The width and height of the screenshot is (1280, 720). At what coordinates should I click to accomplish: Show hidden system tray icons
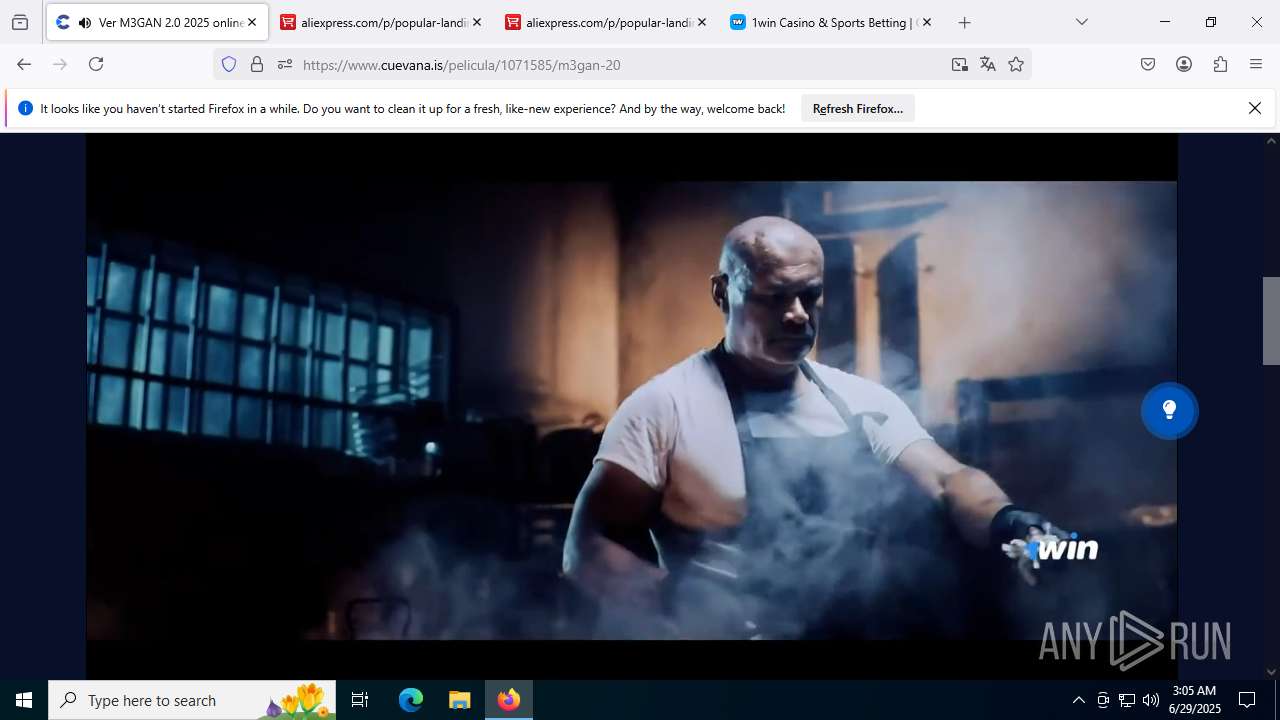tap(1078, 700)
